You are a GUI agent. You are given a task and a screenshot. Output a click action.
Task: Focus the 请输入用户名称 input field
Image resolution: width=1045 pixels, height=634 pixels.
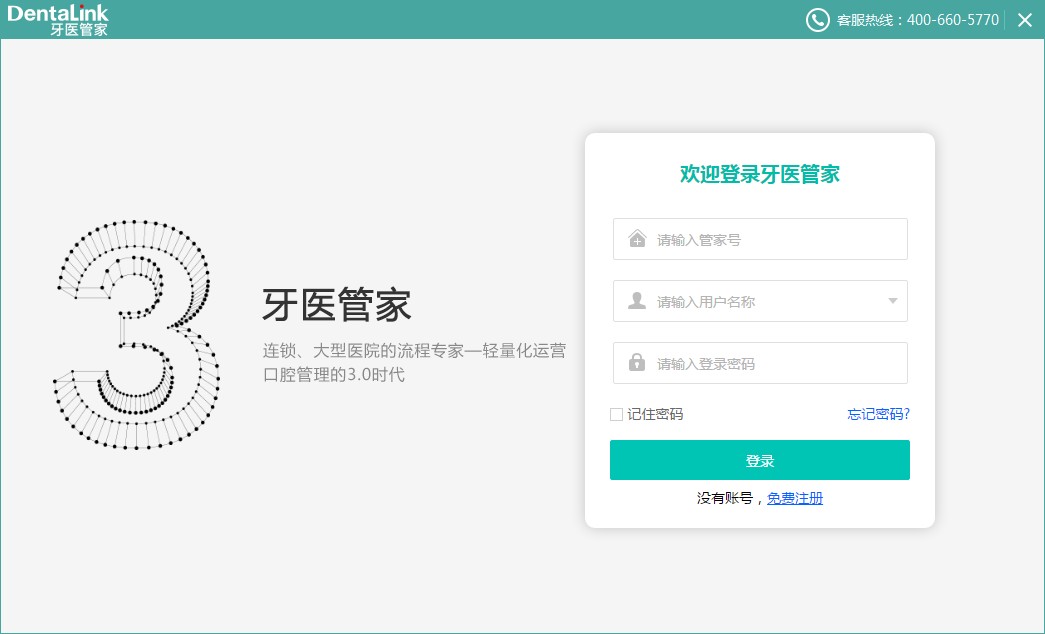click(x=760, y=301)
